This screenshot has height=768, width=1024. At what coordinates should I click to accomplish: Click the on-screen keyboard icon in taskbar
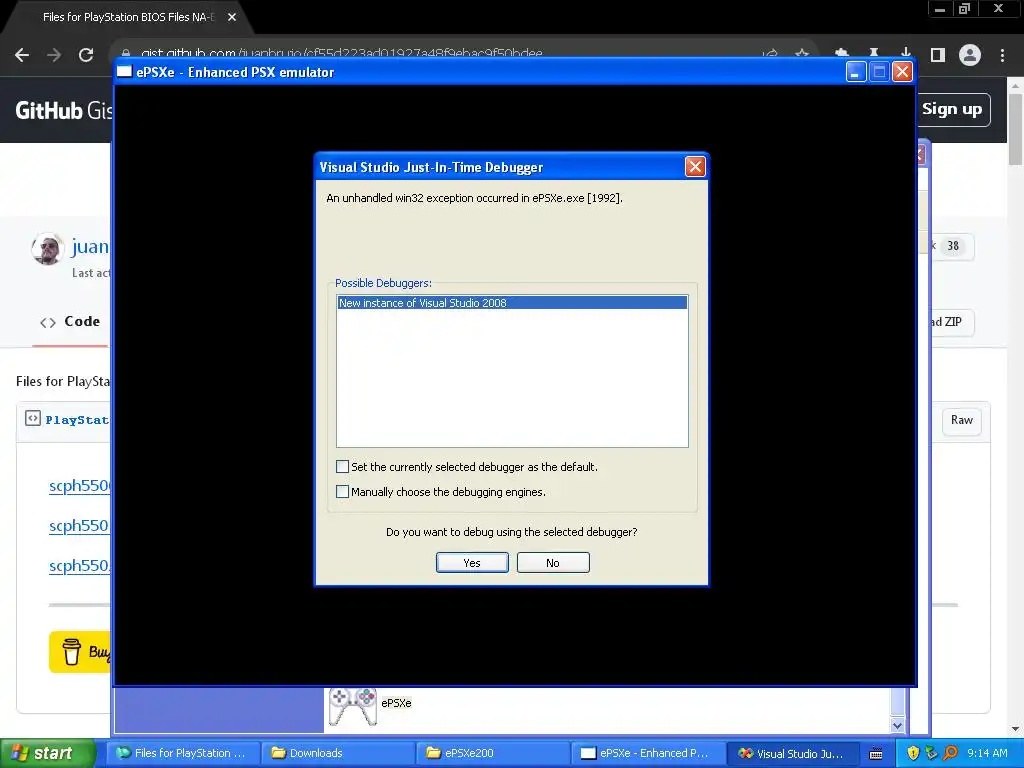click(876, 754)
